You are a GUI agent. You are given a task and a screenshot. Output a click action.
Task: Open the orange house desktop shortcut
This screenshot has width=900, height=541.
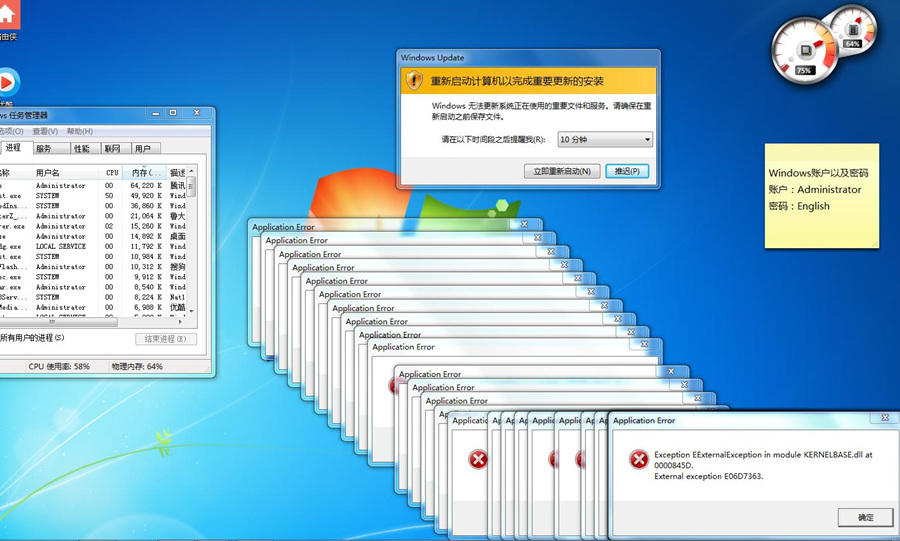(x=7, y=14)
